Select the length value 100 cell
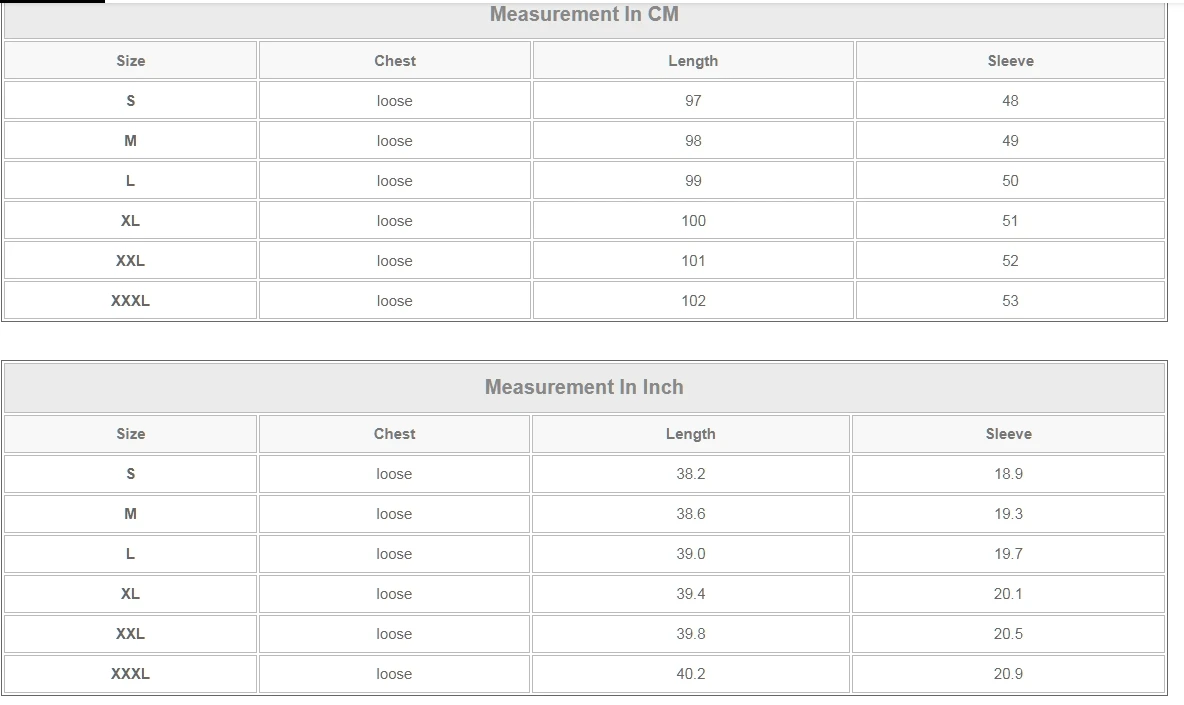This screenshot has height=705, width=1184. [693, 221]
